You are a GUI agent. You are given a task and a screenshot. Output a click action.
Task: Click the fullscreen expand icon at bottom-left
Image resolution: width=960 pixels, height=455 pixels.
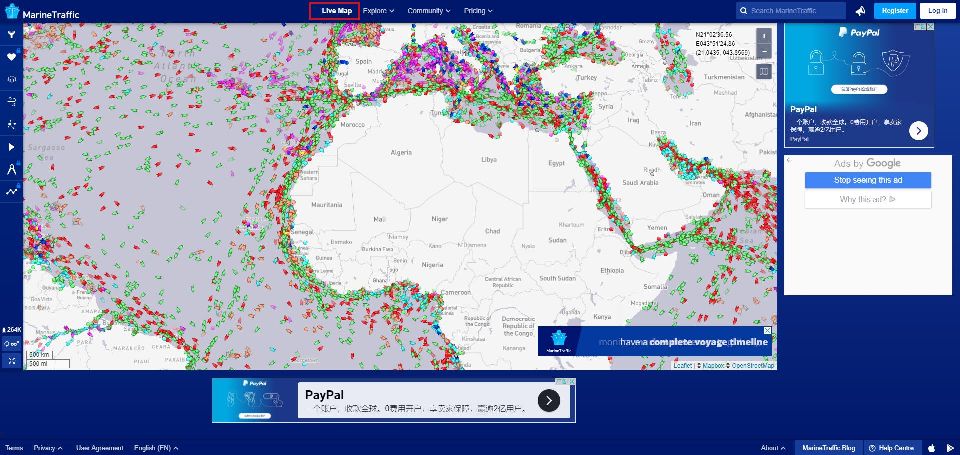[11, 360]
